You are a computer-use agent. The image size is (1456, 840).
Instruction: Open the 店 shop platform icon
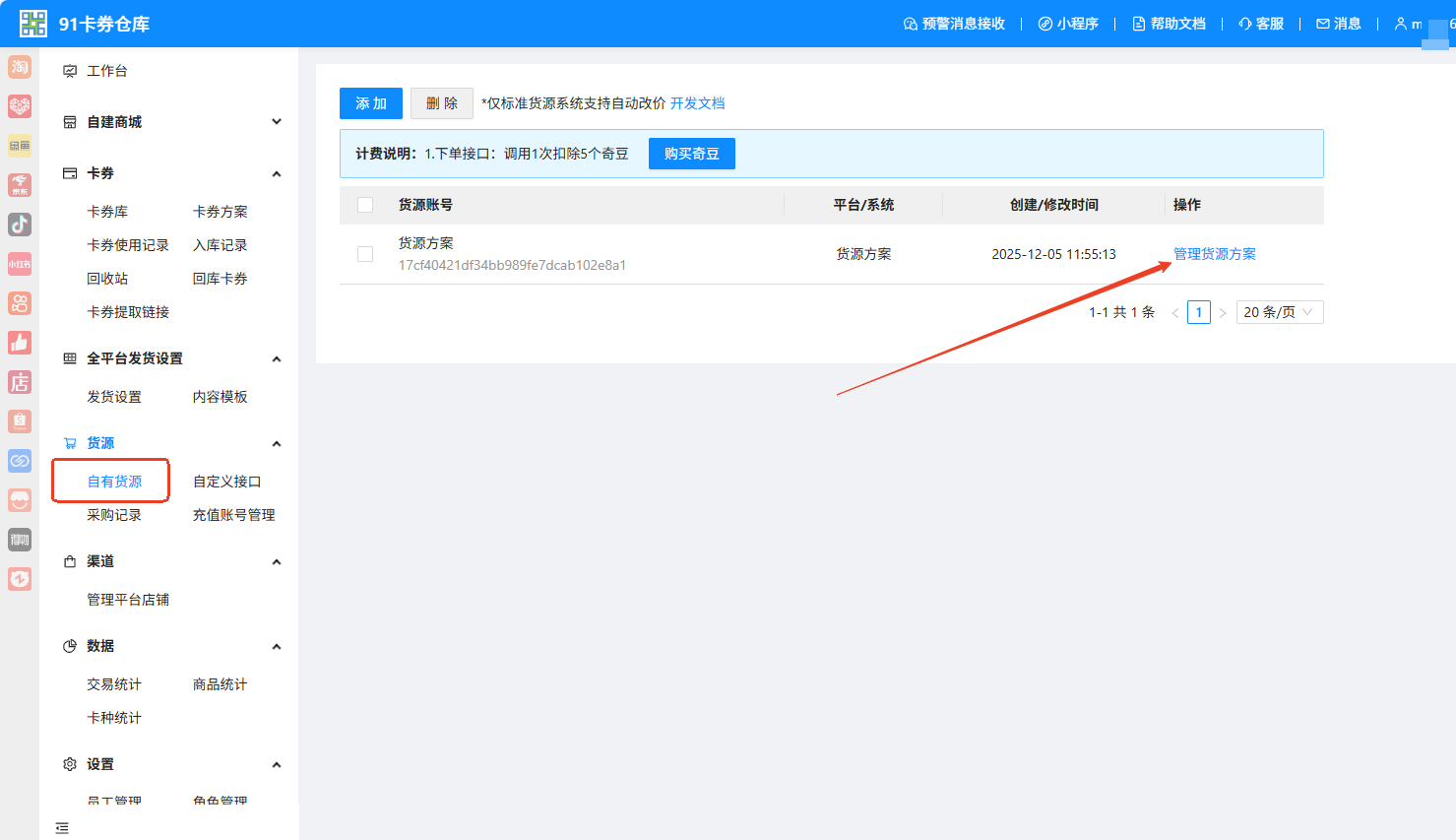20,382
